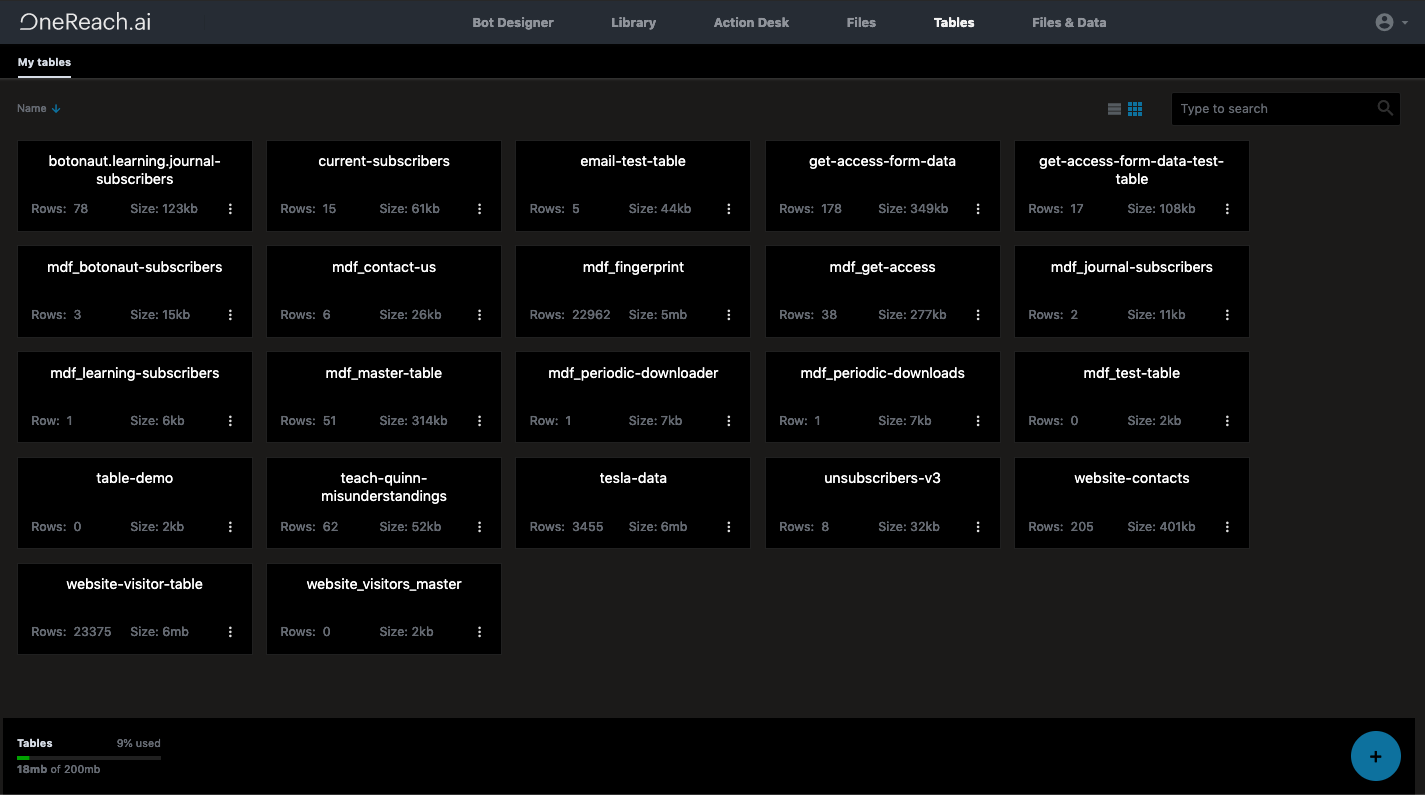Open options menu for table-demo
1425x795 pixels.
point(230,526)
